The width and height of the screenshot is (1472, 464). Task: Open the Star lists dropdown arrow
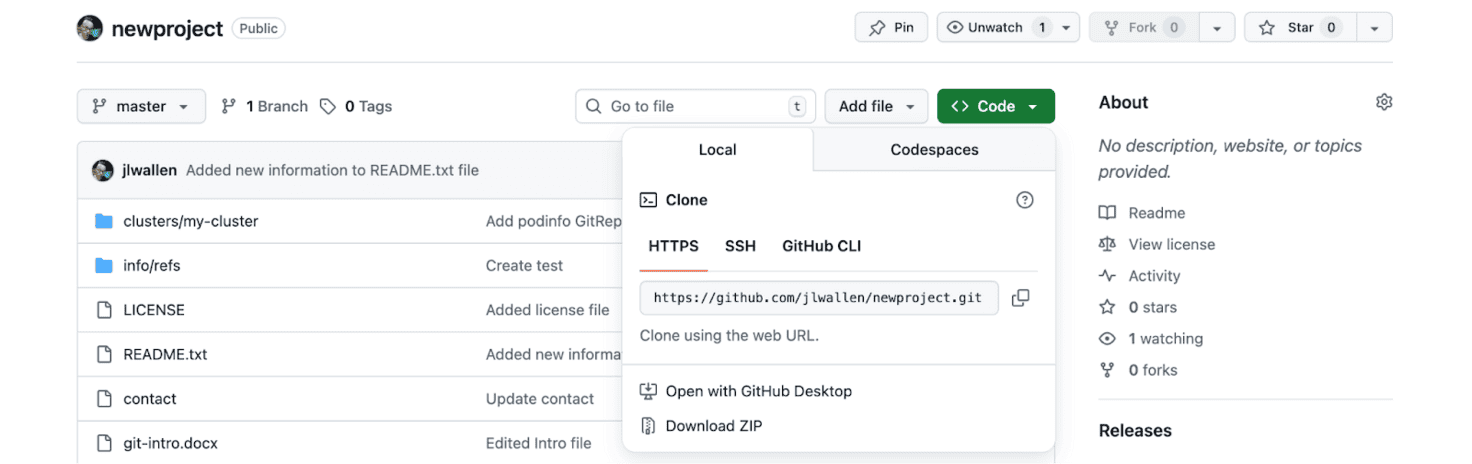pyautogui.click(x=1374, y=28)
